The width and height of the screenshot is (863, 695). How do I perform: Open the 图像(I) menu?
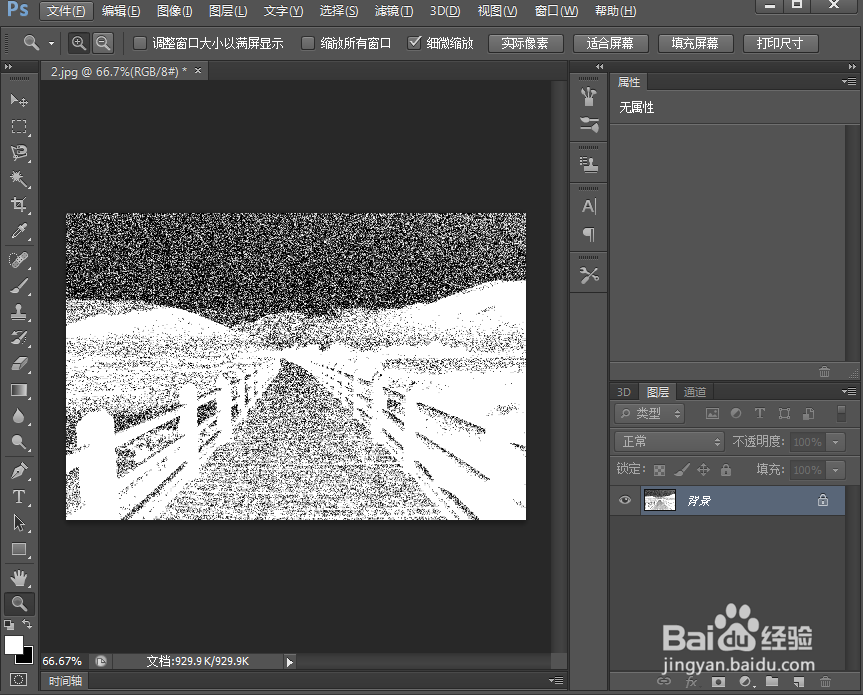click(174, 11)
